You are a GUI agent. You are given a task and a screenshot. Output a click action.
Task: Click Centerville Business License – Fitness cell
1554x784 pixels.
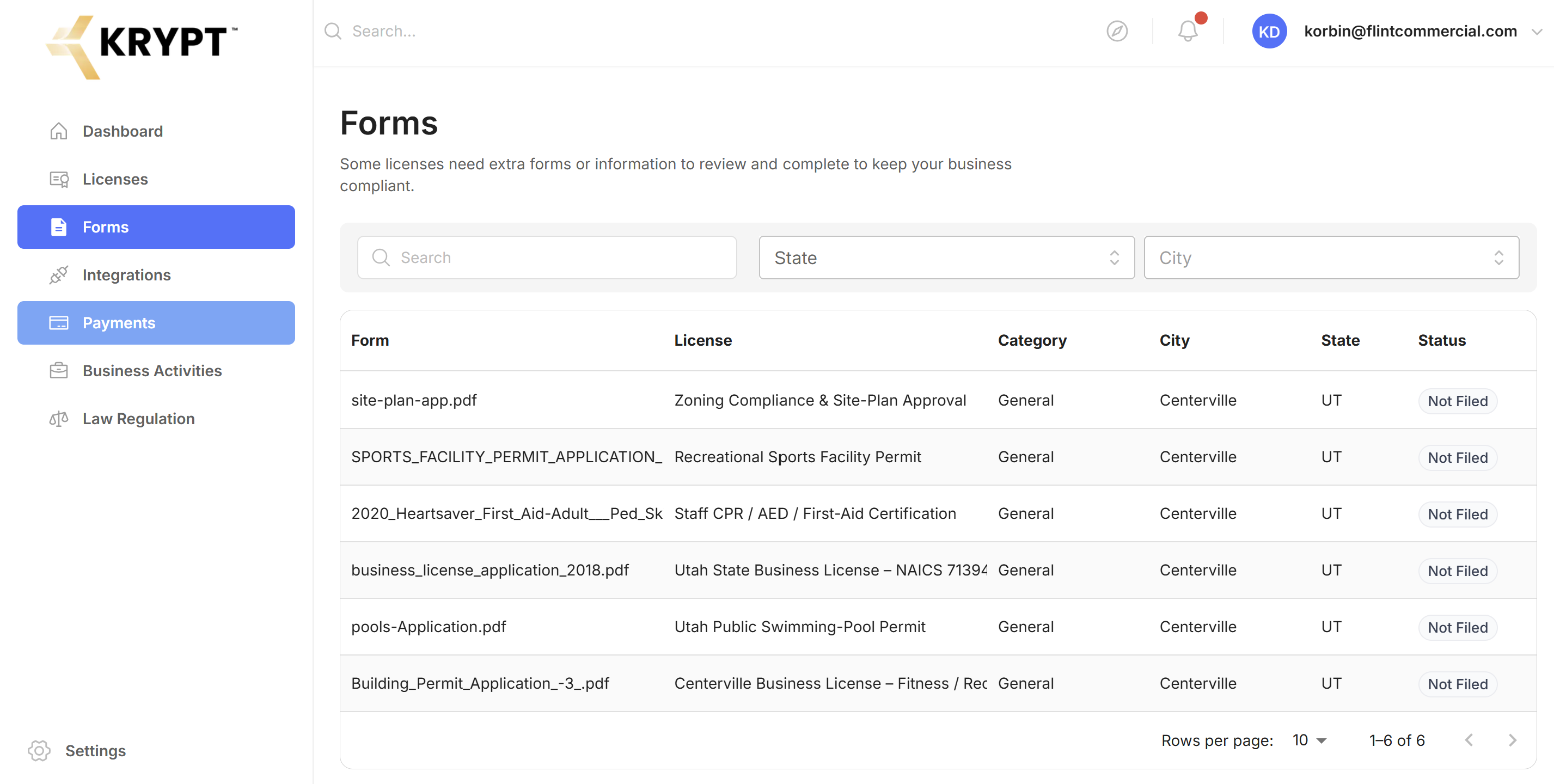pos(831,683)
